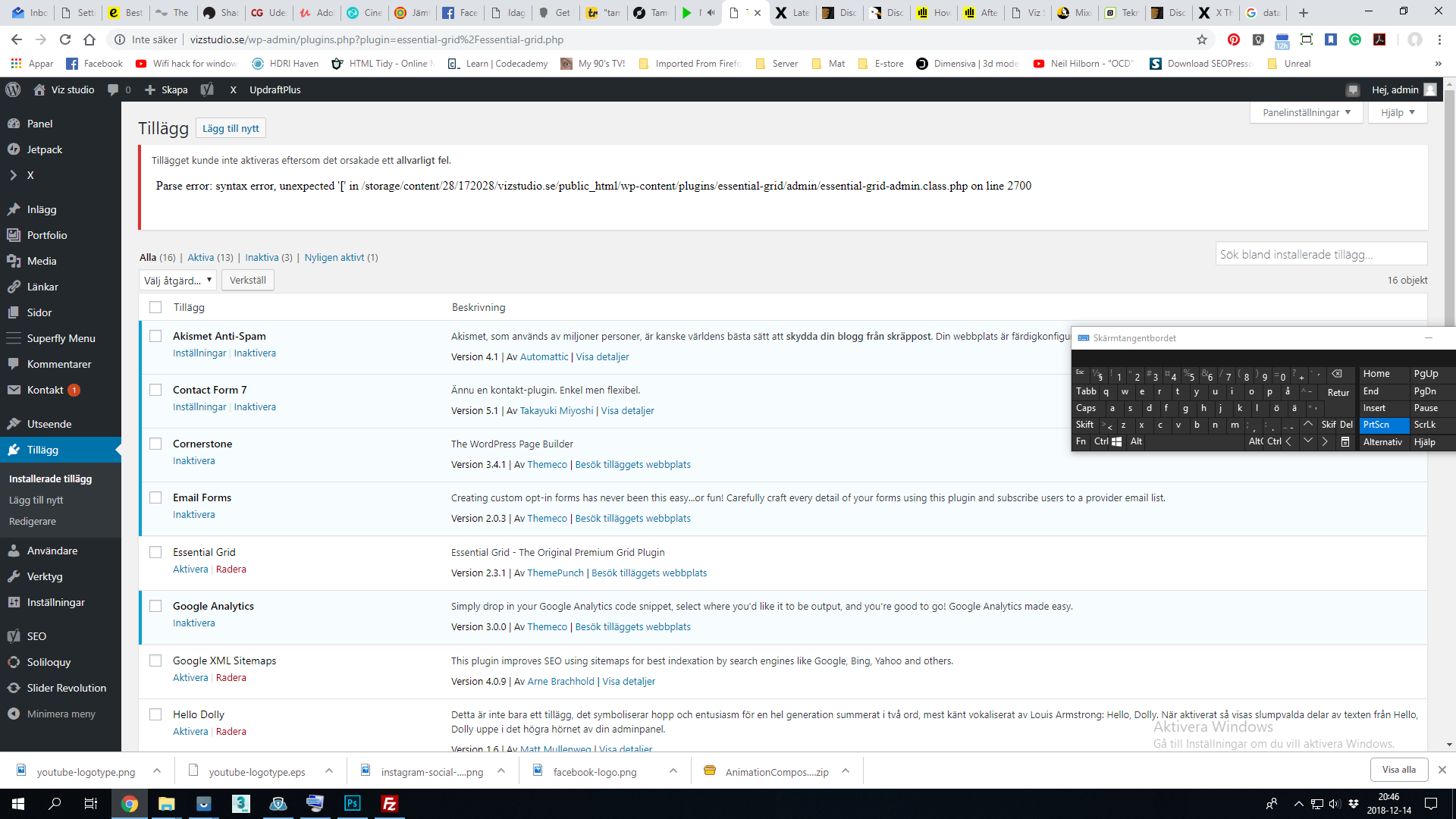
Task: Open options for AnimationCompos zip download
Action: coord(845,771)
